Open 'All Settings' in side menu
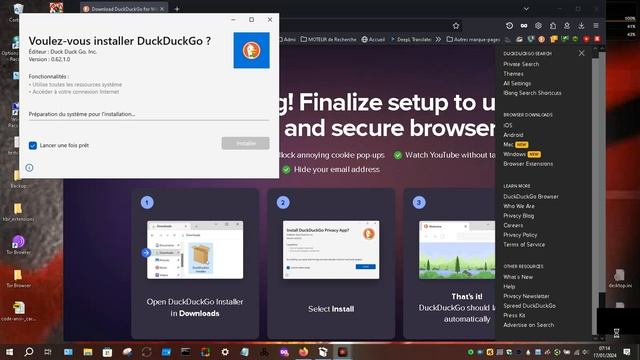The width and height of the screenshot is (640, 360). [x=517, y=83]
